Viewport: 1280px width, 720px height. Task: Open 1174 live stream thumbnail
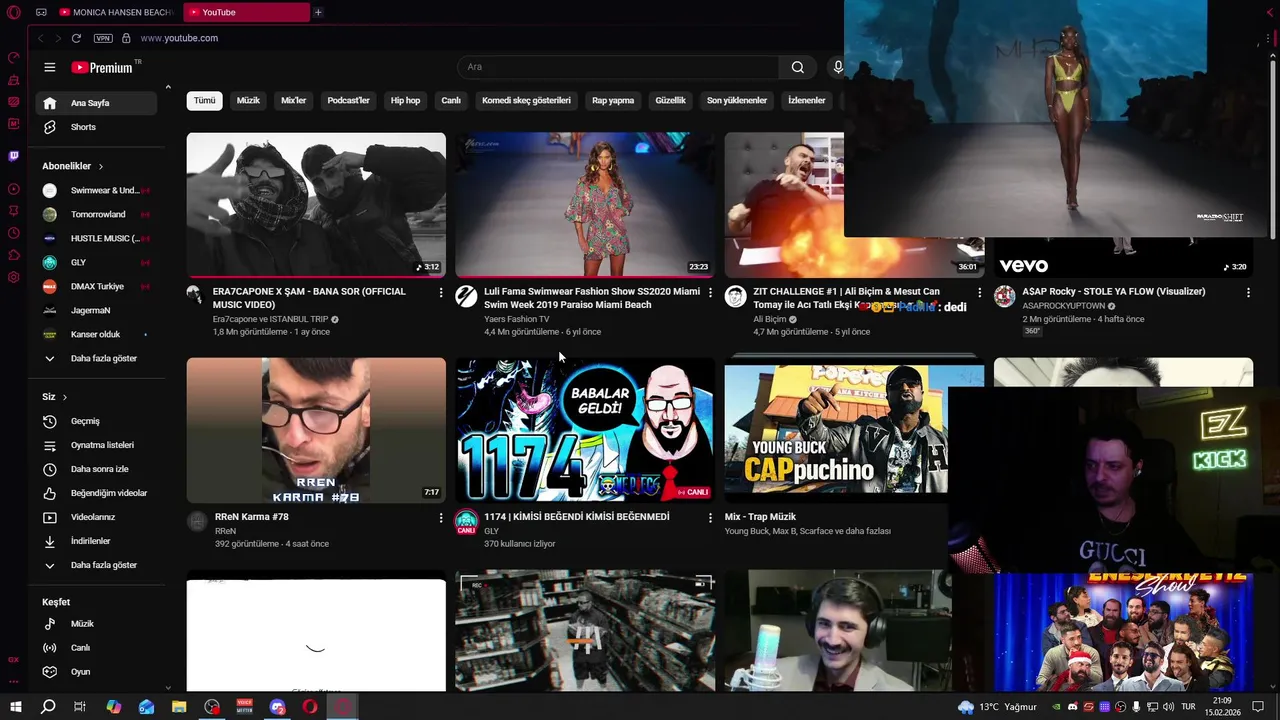click(x=585, y=430)
